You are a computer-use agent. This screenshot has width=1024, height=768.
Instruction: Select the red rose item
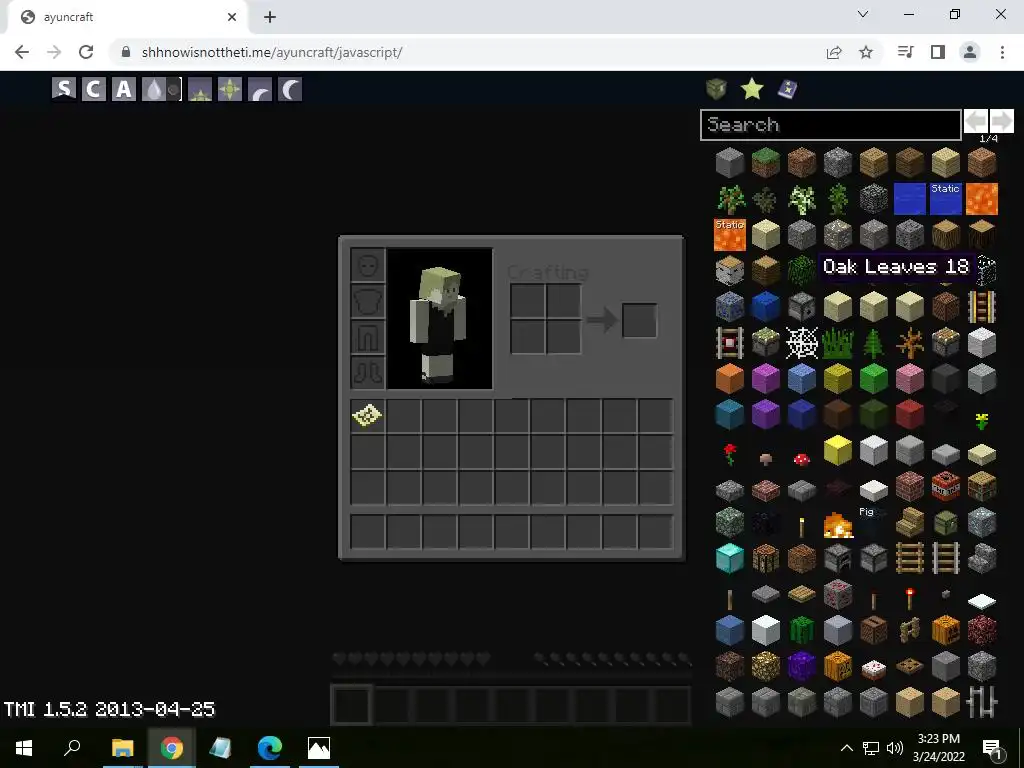click(729, 453)
